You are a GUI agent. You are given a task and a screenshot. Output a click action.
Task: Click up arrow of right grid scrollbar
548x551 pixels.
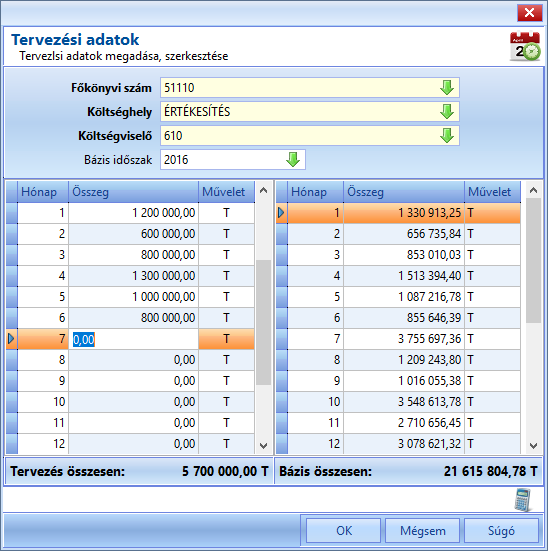click(x=533, y=190)
